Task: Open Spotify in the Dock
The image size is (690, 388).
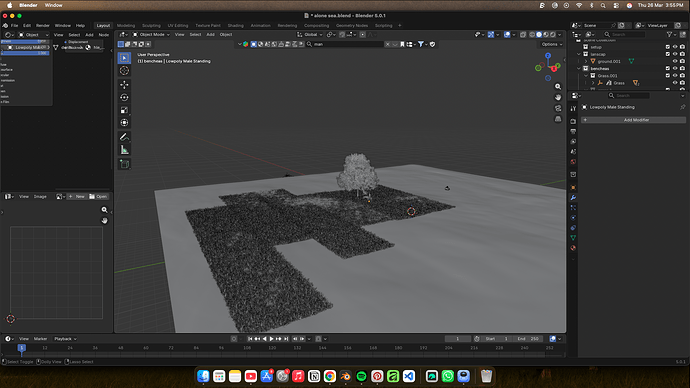Action: [361, 376]
